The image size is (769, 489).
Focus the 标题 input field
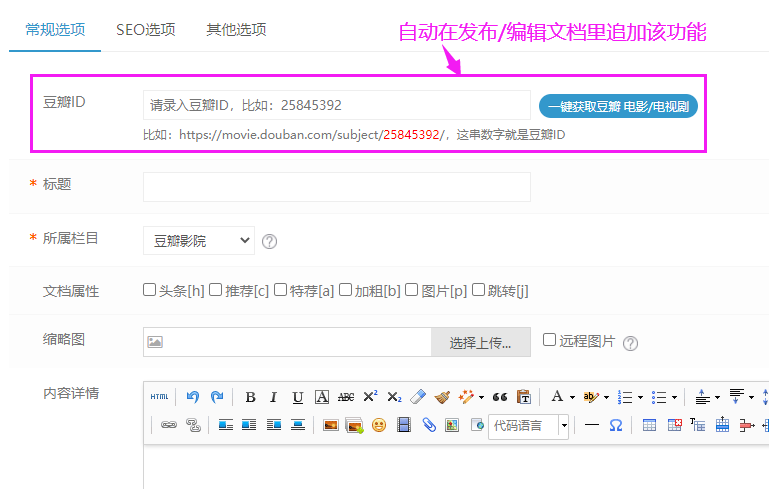(x=337, y=187)
